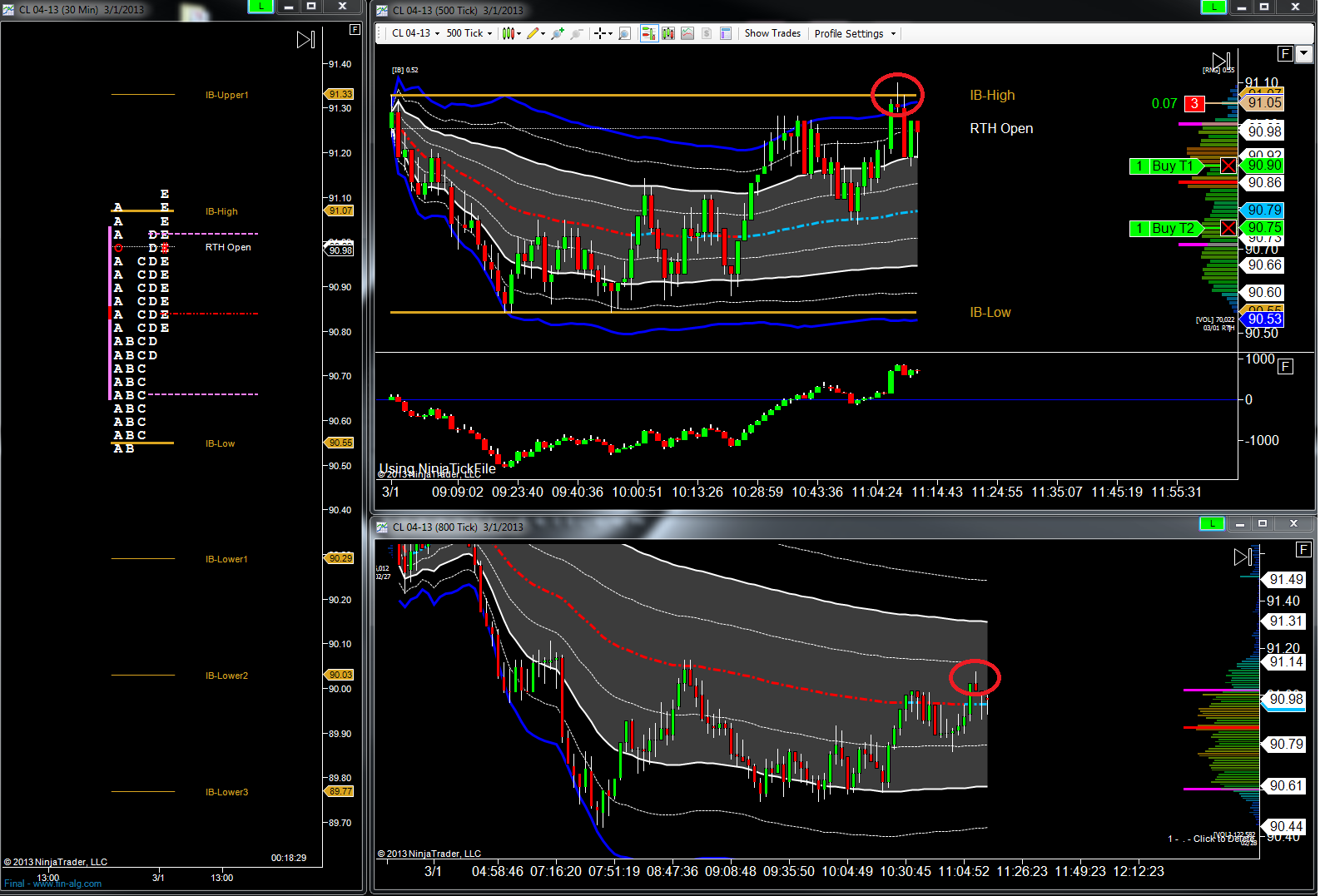Screen dimensions: 1325x896
Task: Click the IB-Lower1 label on 30 Min chart
Action: 227,559
